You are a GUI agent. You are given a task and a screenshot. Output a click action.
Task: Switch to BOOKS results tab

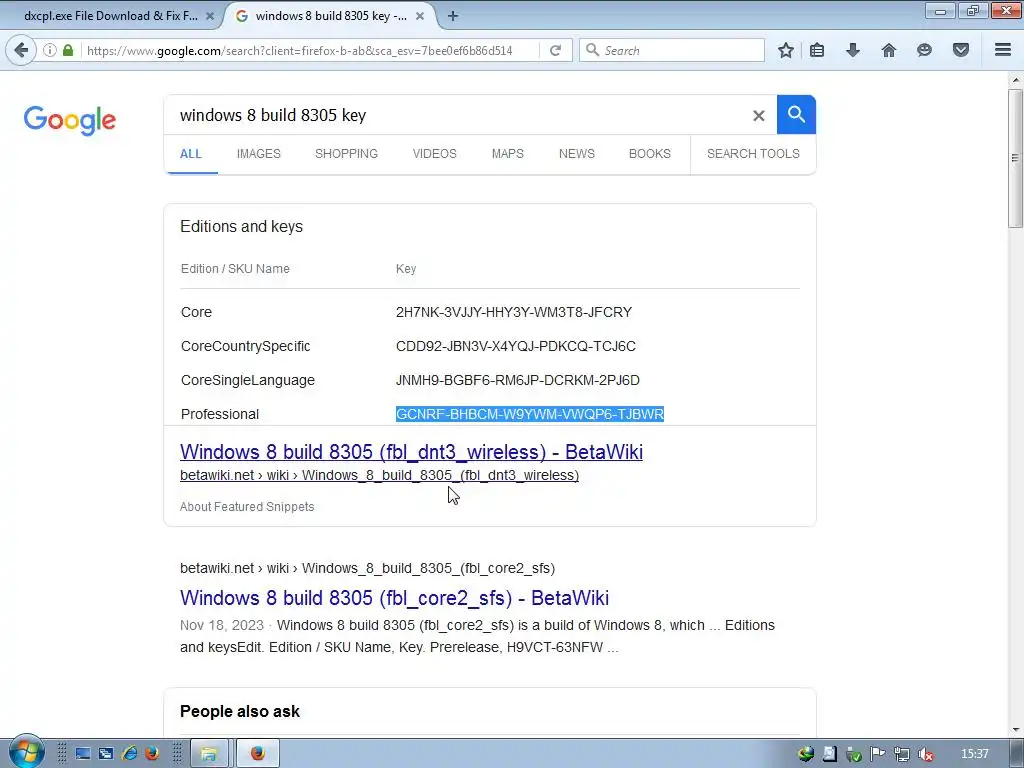tap(650, 153)
